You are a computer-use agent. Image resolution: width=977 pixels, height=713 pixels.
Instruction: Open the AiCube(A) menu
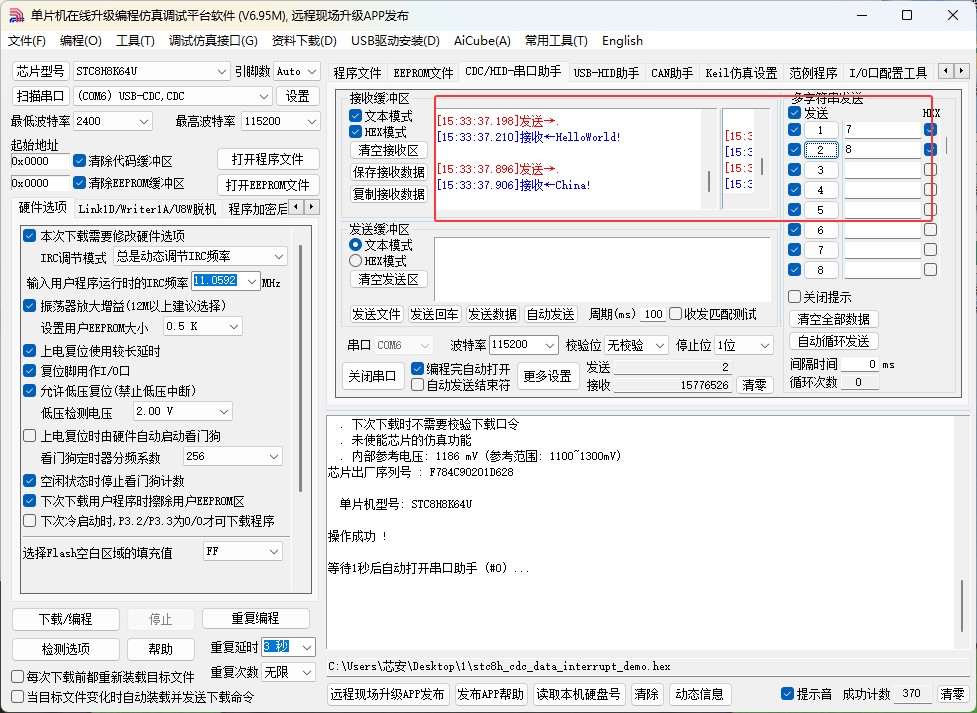pyautogui.click(x=482, y=41)
